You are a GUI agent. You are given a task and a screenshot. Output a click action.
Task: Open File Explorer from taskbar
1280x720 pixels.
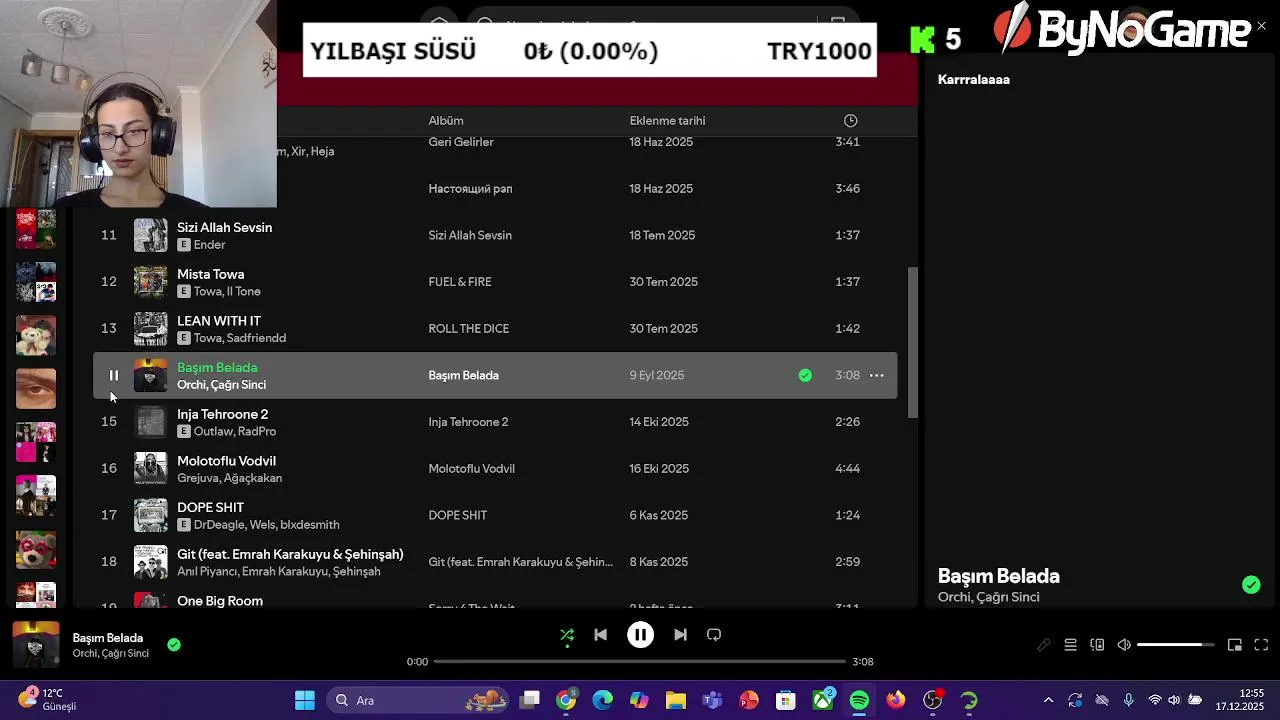[x=676, y=700]
